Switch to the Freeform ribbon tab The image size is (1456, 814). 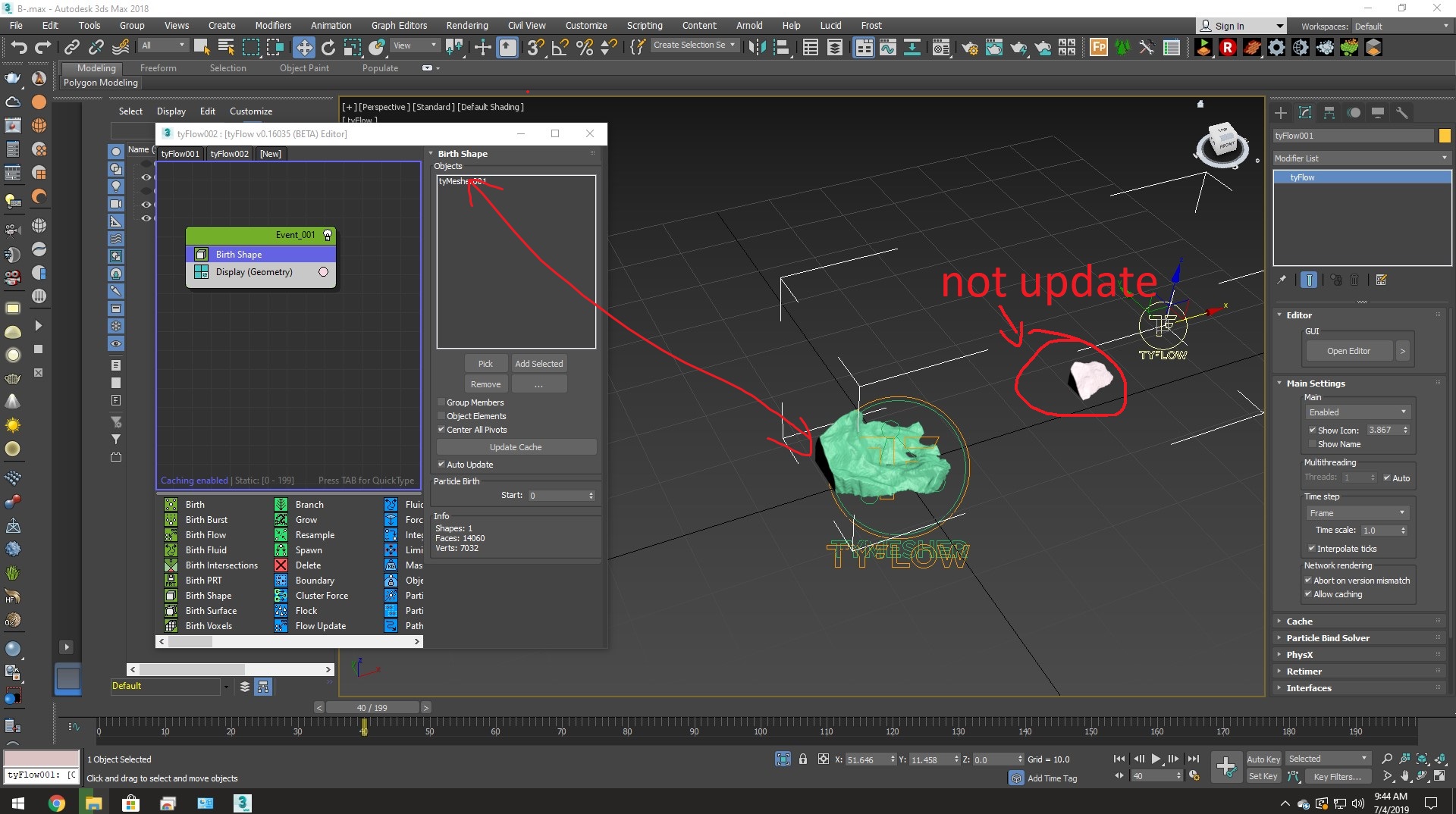(x=158, y=68)
